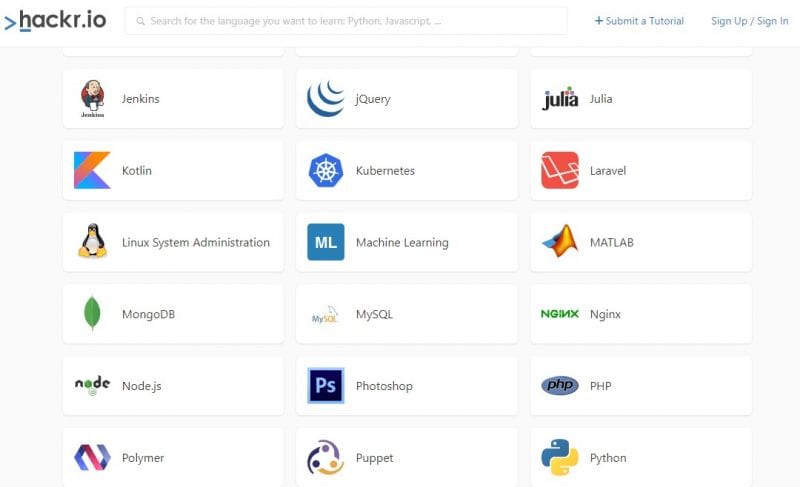
Task: Open the Sign Up / Sign In link
Action: pos(749,21)
